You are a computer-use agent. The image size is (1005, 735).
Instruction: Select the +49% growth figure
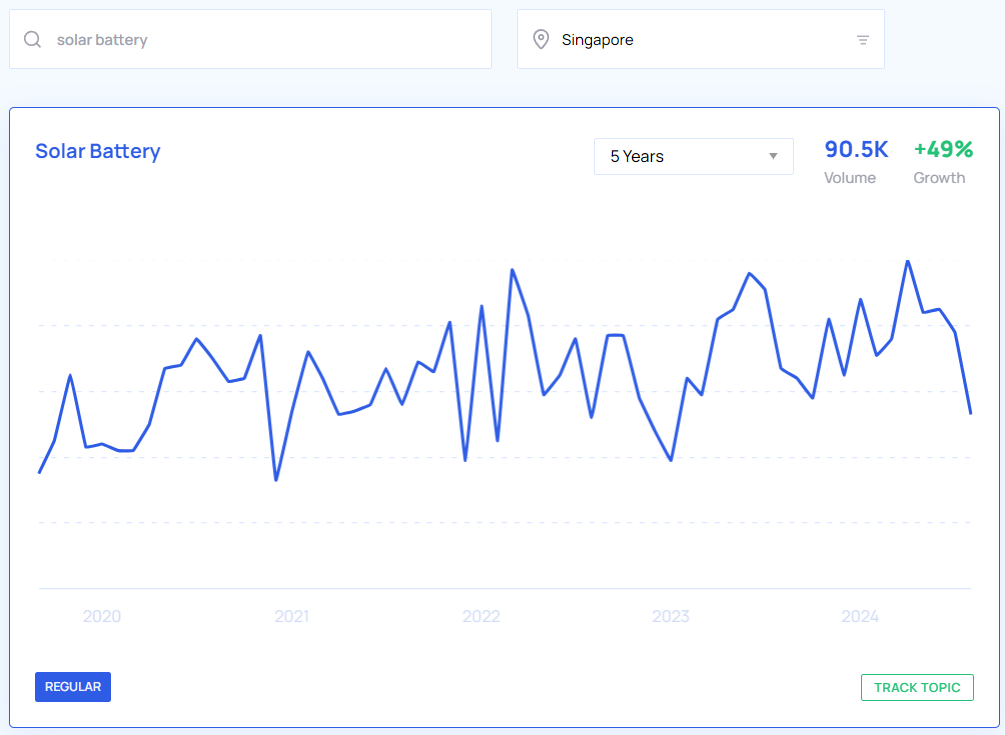pos(942,150)
